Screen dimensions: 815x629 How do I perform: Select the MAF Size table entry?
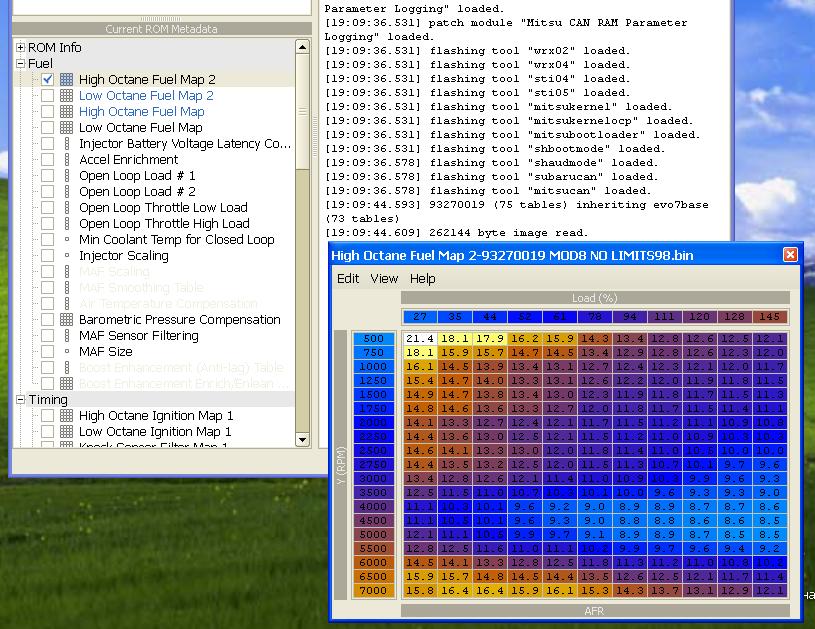105,351
